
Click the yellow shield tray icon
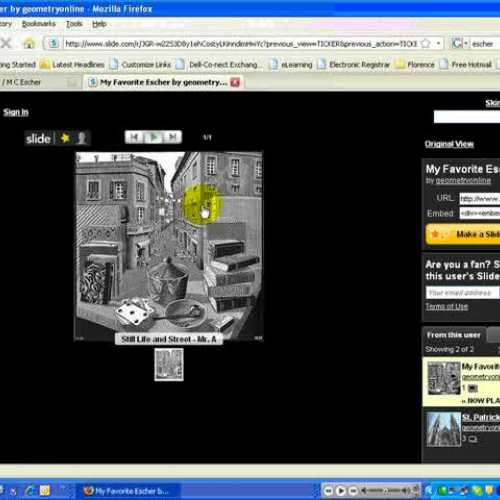coord(489,490)
